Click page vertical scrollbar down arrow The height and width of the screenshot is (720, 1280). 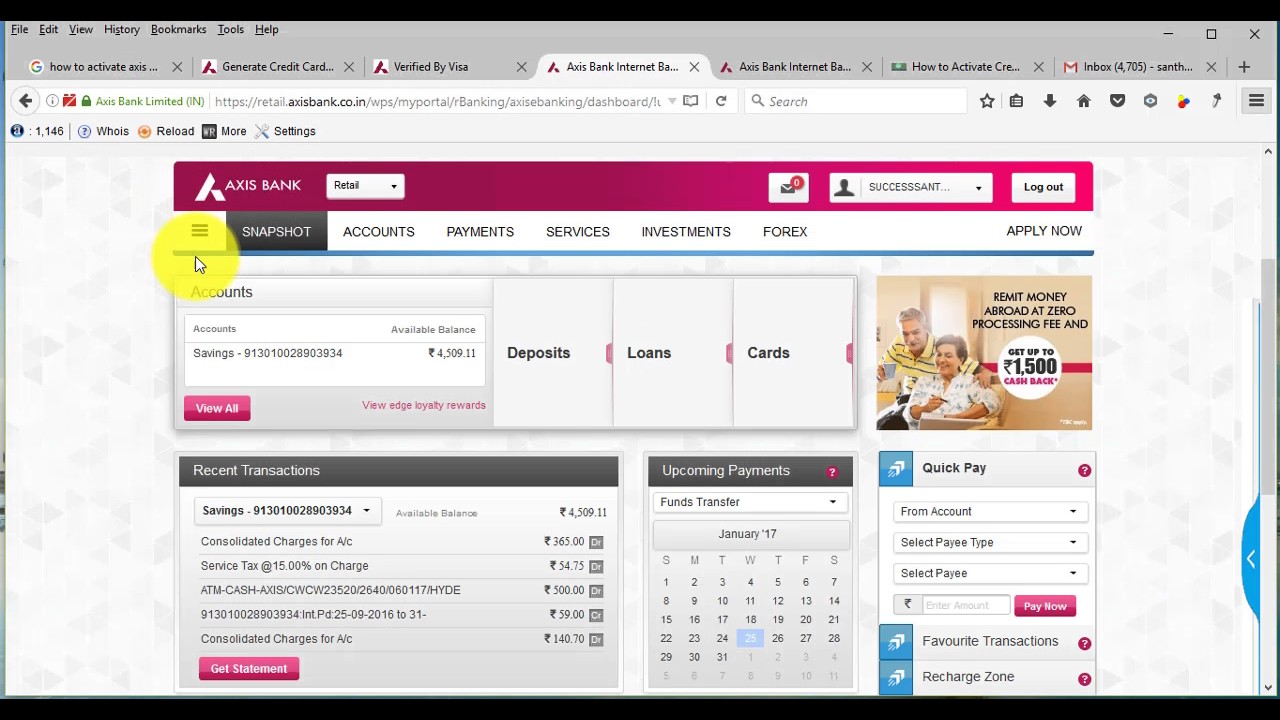pos(1268,687)
